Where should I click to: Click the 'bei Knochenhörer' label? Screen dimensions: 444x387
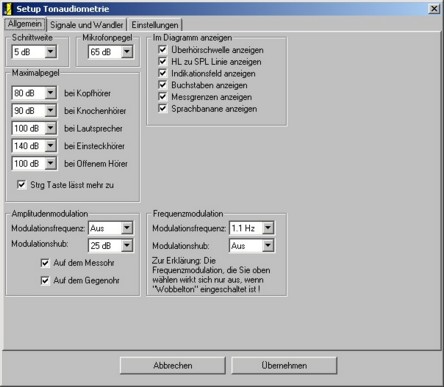(95, 111)
